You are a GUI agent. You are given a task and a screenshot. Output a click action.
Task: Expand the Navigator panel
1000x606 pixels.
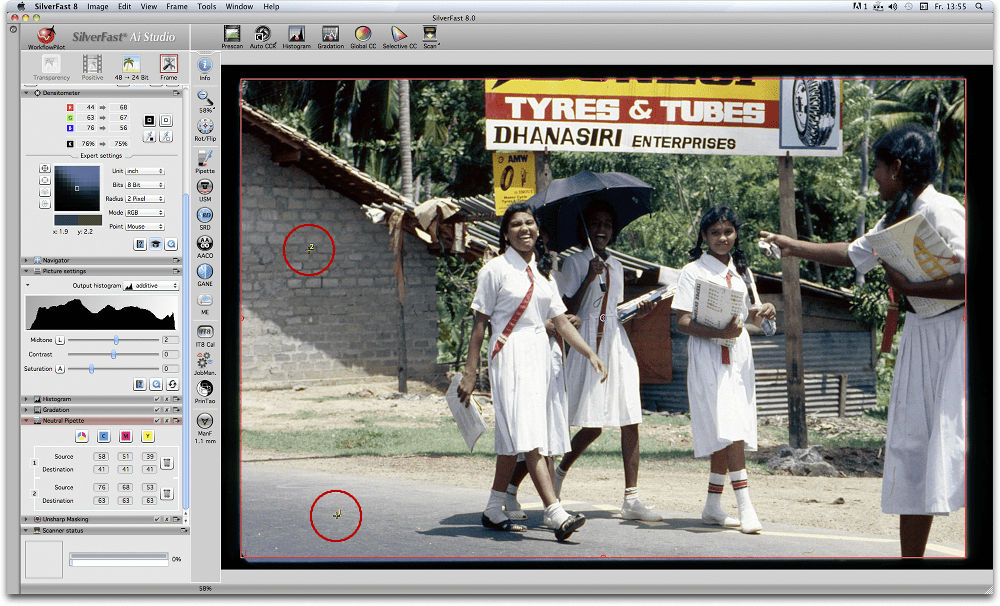tap(26, 260)
